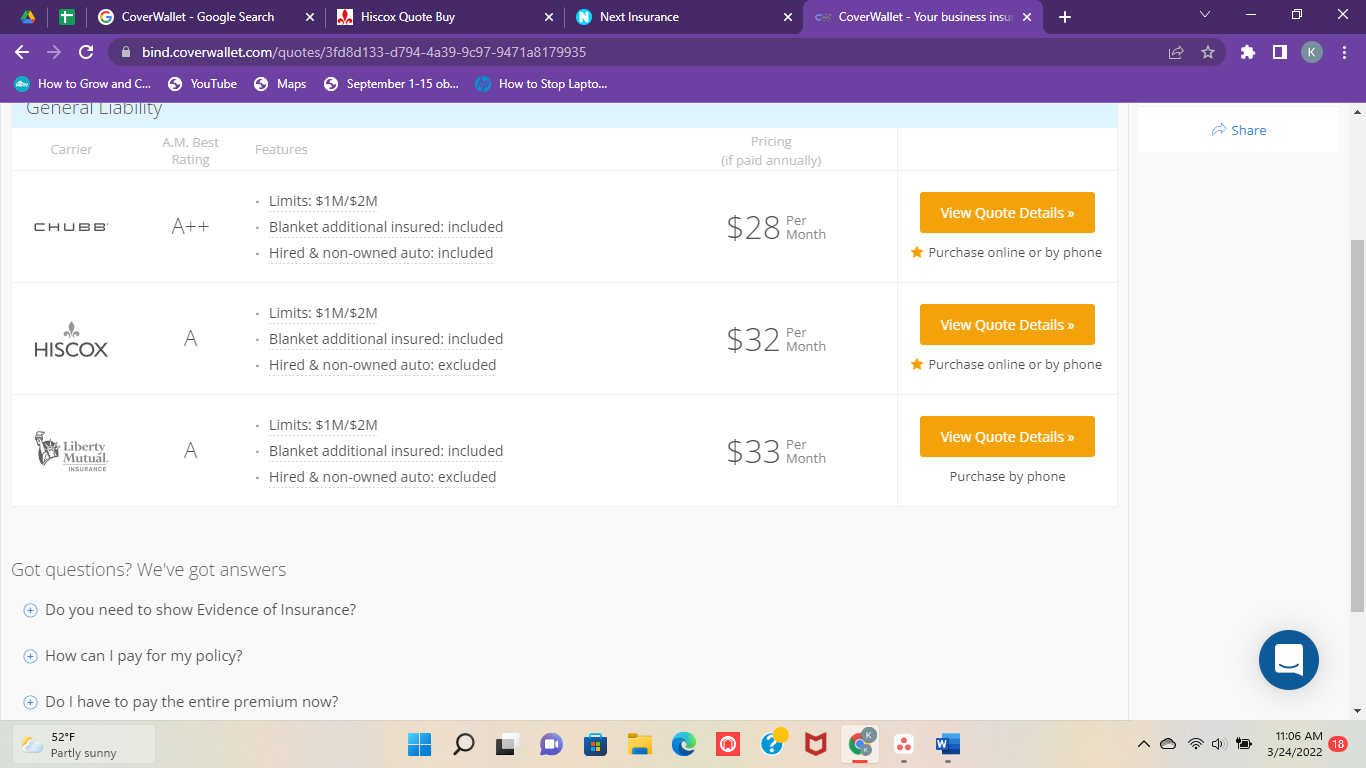The width and height of the screenshot is (1366, 768).
Task: Click the Chubb carrier logo
Action: 71,227
